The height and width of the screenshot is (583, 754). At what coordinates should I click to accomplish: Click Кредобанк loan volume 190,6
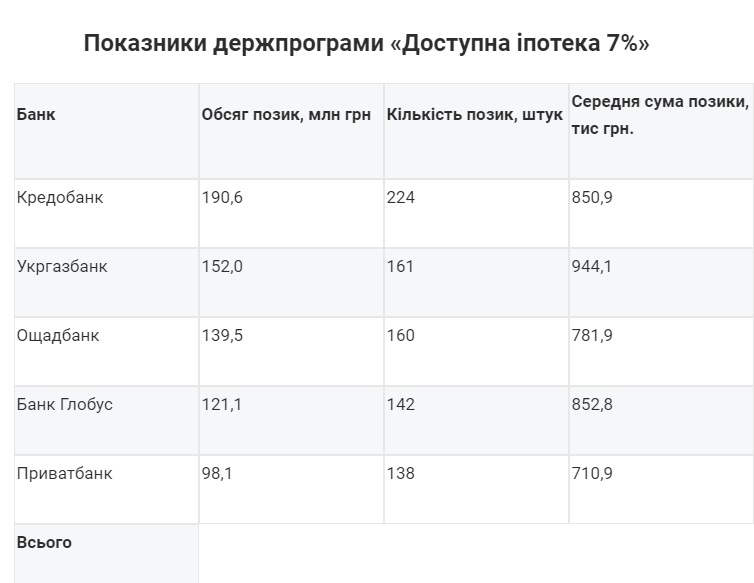point(291,214)
